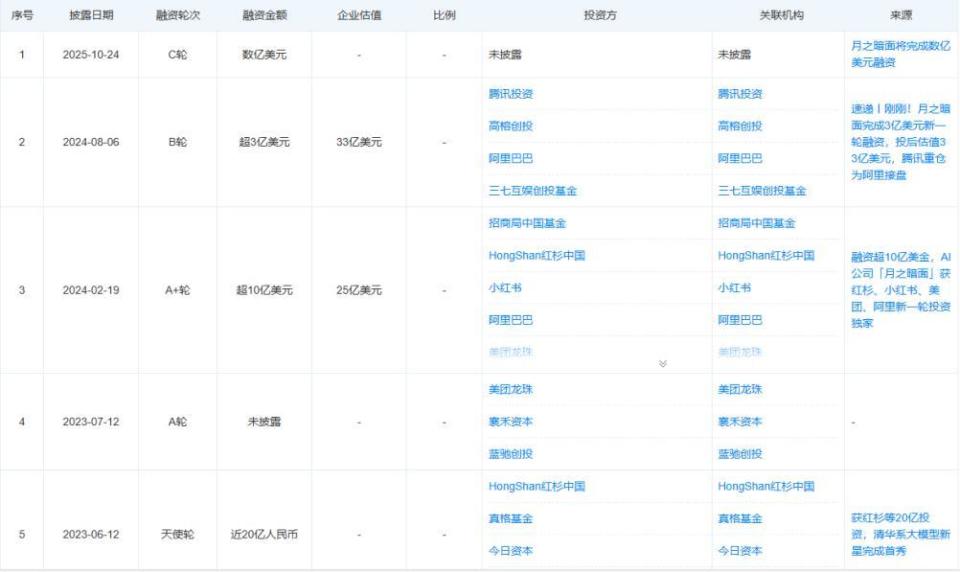Open 今日资本 in the 投资方 column
960x572 pixels.
click(511, 551)
